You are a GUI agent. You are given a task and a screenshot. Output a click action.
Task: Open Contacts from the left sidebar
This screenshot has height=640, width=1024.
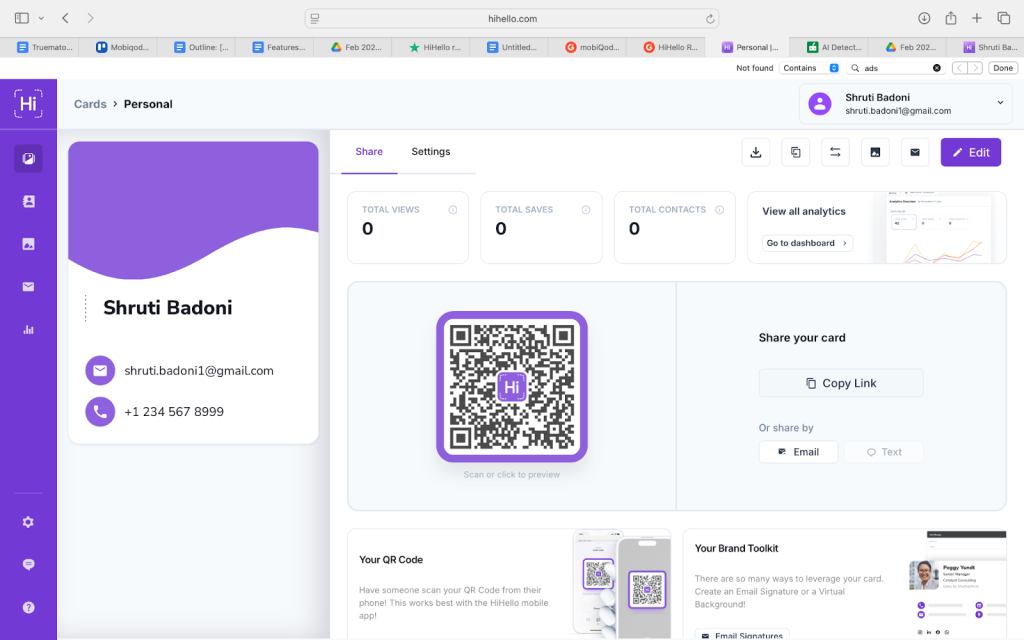[28, 201]
